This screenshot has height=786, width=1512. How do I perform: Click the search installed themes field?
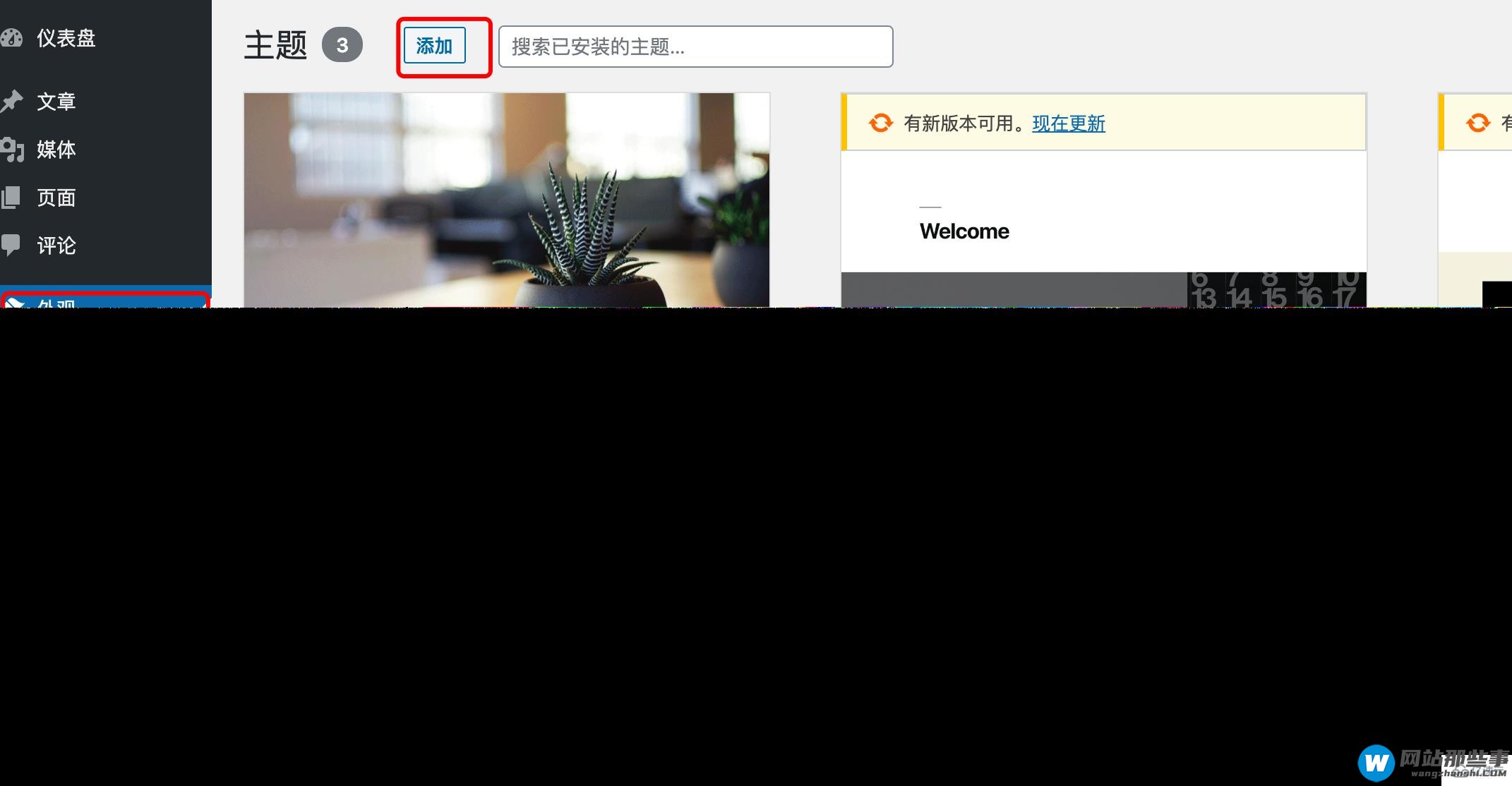694,46
